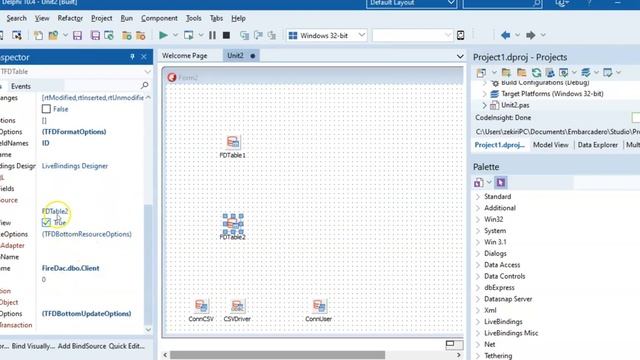Click the Back navigation arrow

pyautogui.click(x=505, y=36)
